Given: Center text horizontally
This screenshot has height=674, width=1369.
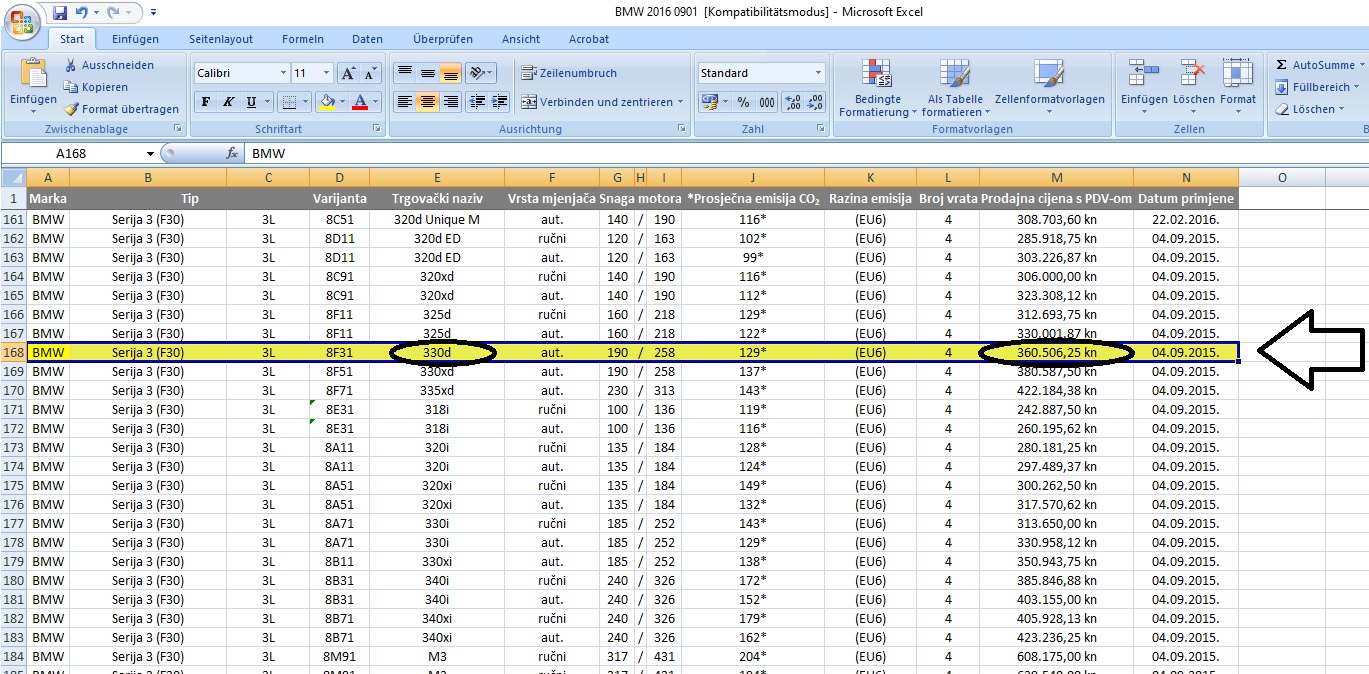Looking at the screenshot, I should (x=427, y=102).
